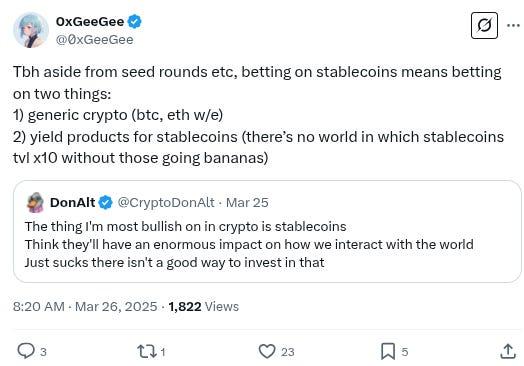Toggle the heart like icon

[267, 352]
